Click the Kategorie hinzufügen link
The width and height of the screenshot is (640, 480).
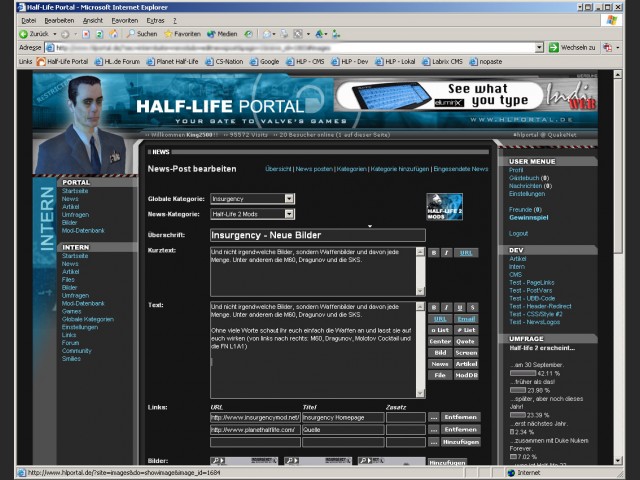(400, 169)
